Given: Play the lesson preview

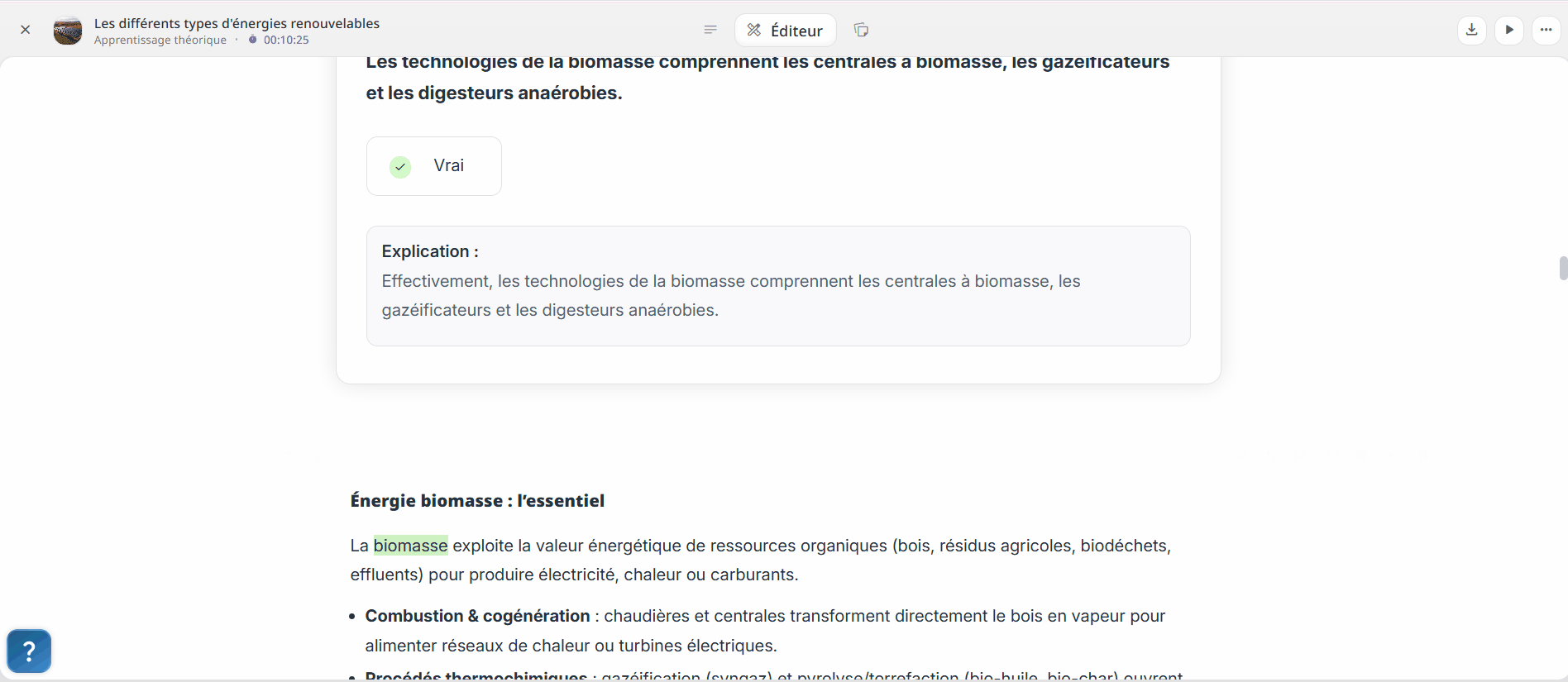Looking at the screenshot, I should tap(1509, 30).
